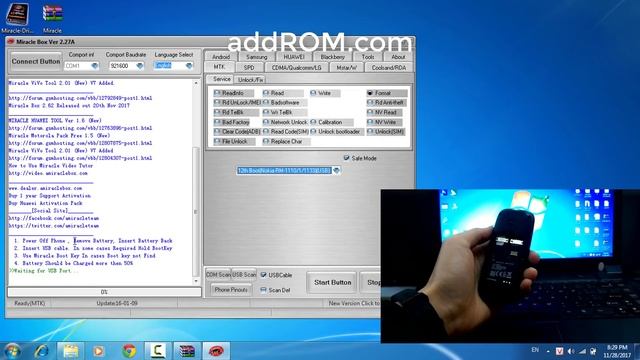Expand the Comport inf COM1 dropdown
640x360 pixels.
pyautogui.click(x=95, y=66)
